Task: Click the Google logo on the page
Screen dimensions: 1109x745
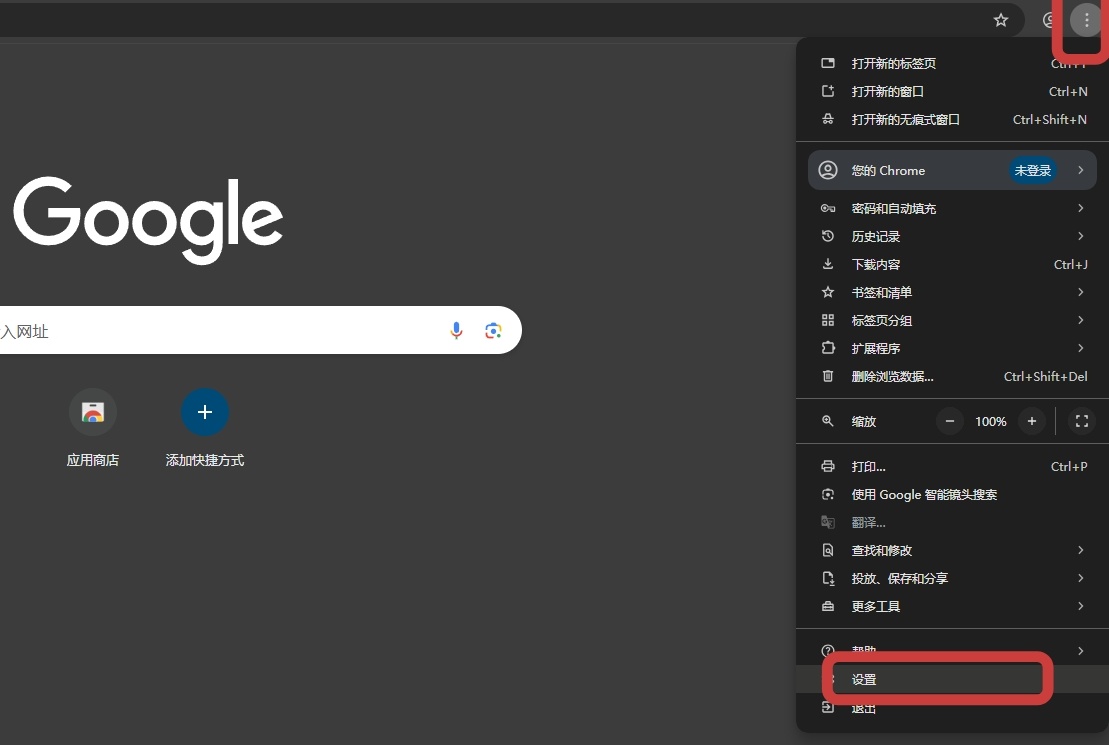Action: point(149,219)
